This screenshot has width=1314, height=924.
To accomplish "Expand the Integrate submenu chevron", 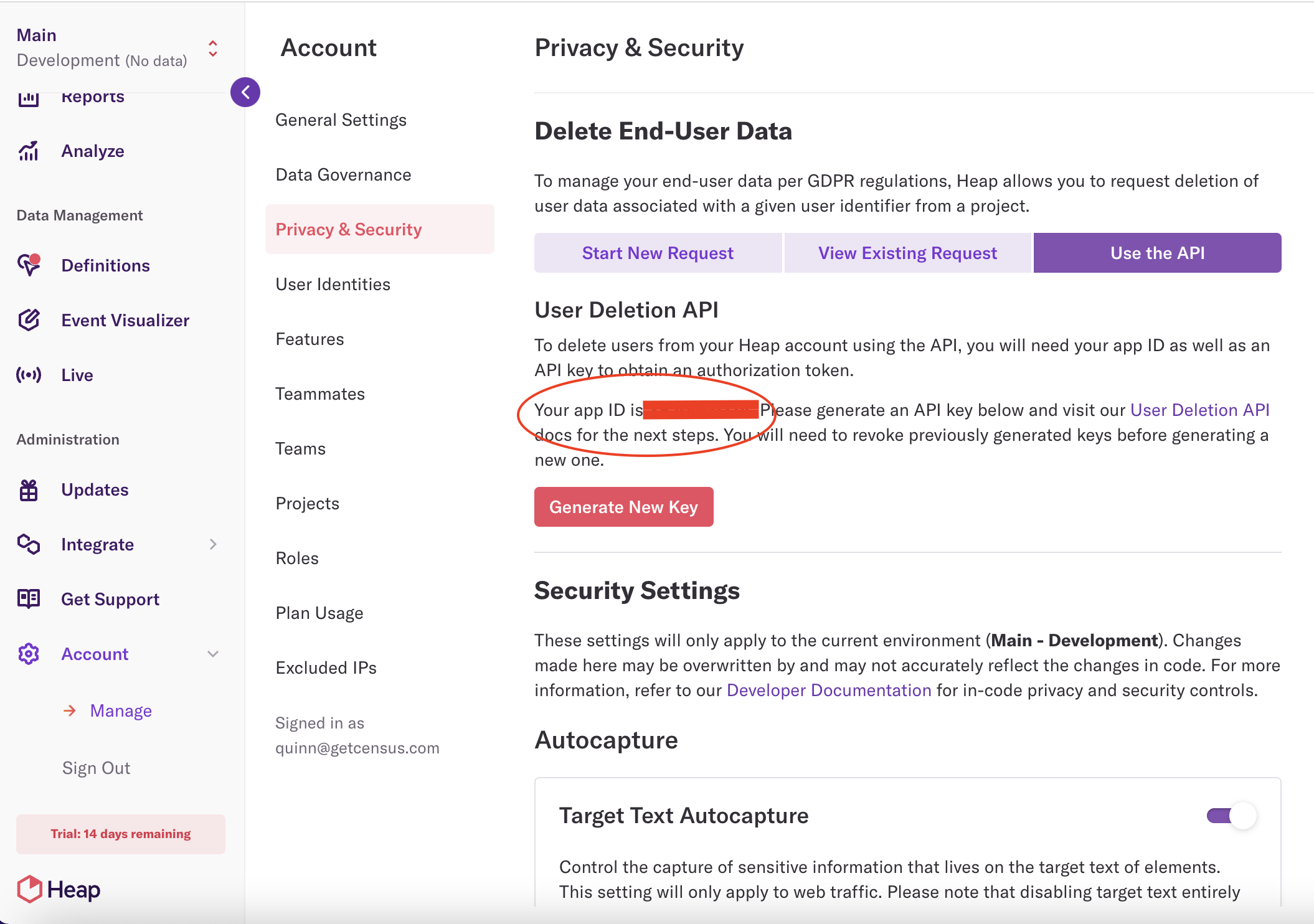I will 213,544.
